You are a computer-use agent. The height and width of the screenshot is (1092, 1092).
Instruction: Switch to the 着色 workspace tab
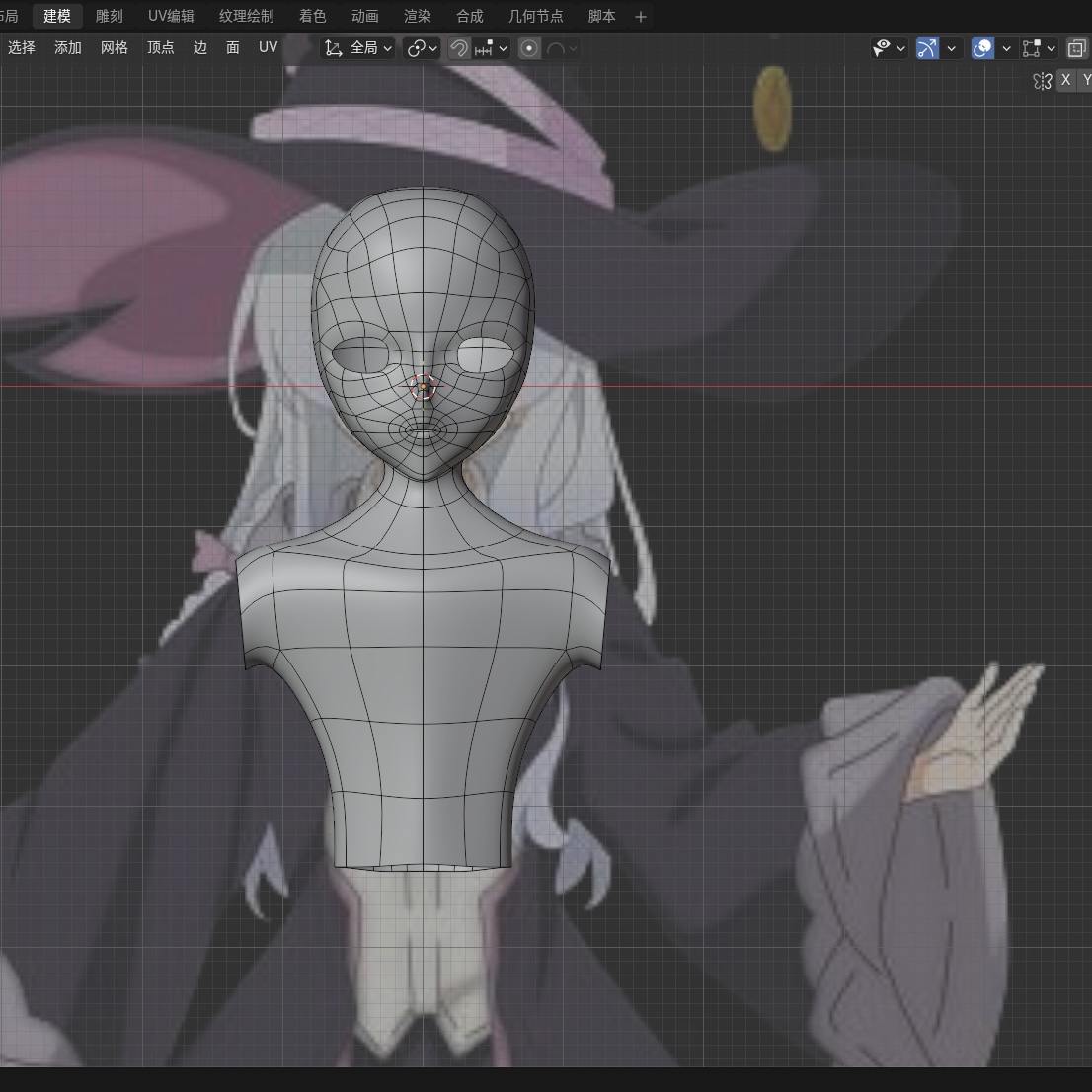coord(313,16)
